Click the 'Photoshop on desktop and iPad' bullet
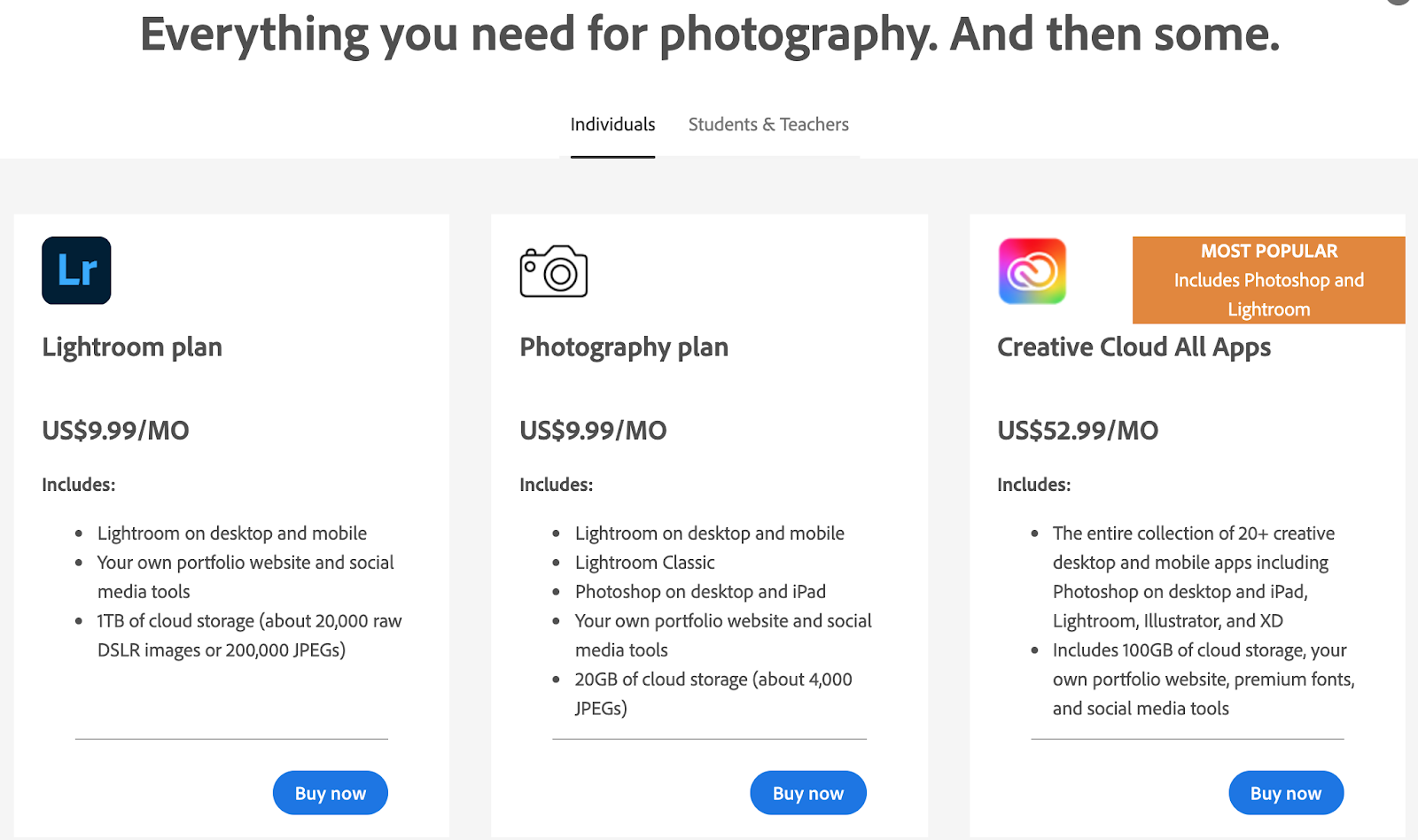Screen dimensions: 1418x840 [x=700, y=592]
